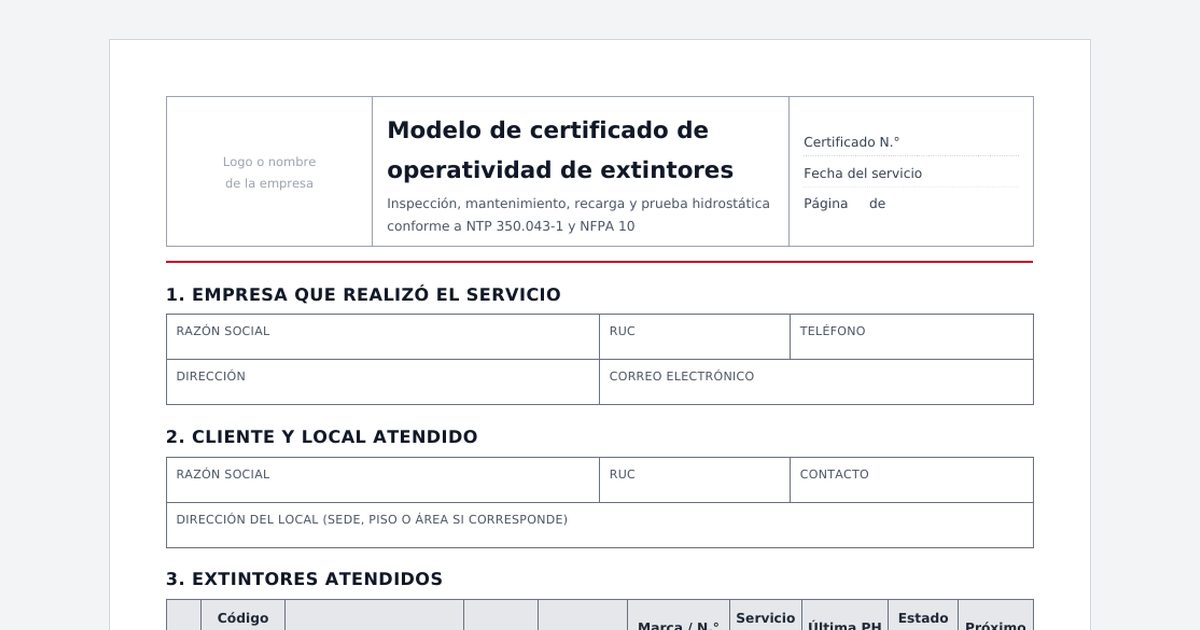Click the Contacto cell
This screenshot has height=630, width=1200.
point(912,480)
